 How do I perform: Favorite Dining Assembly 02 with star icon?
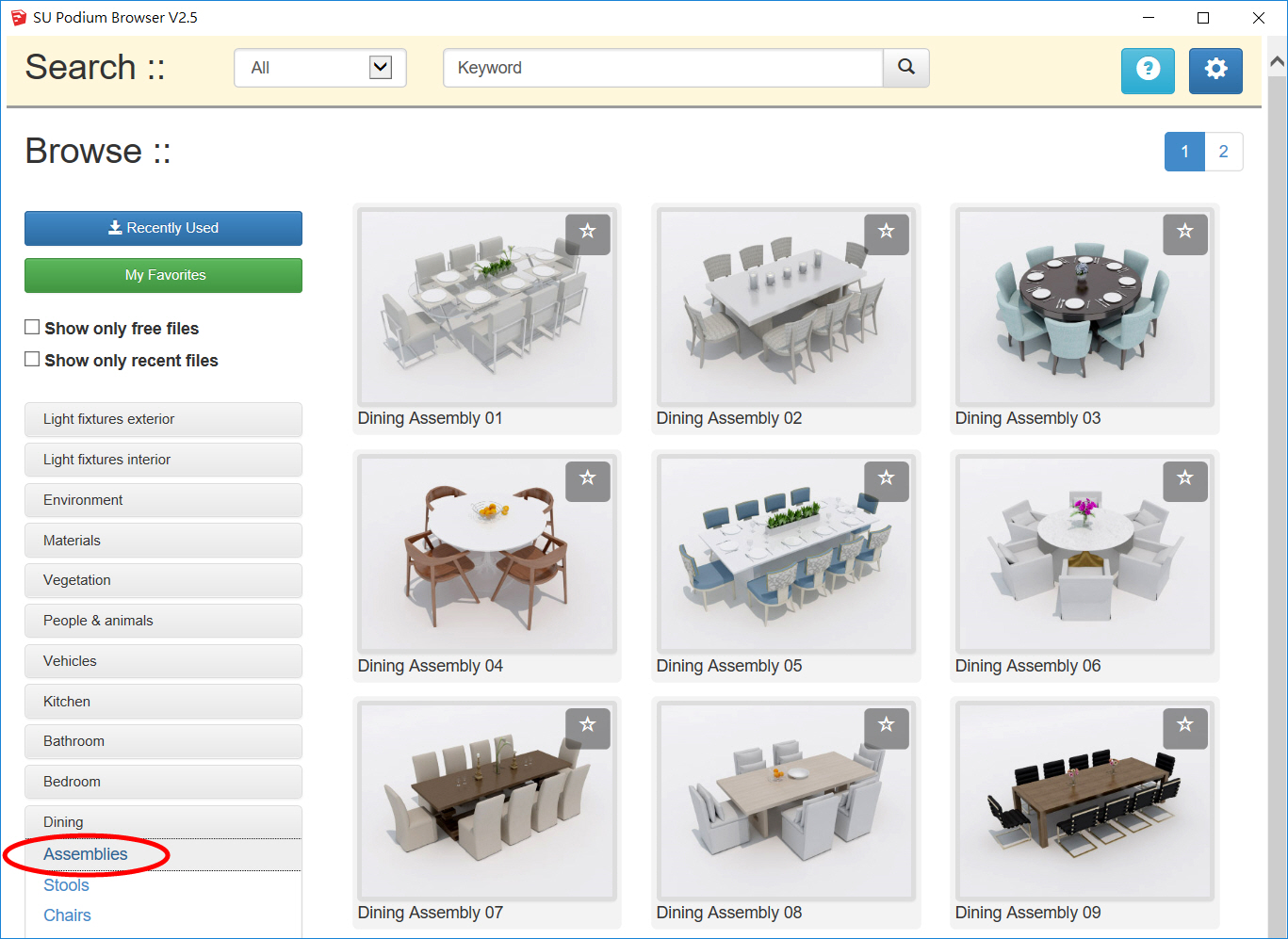coord(887,233)
